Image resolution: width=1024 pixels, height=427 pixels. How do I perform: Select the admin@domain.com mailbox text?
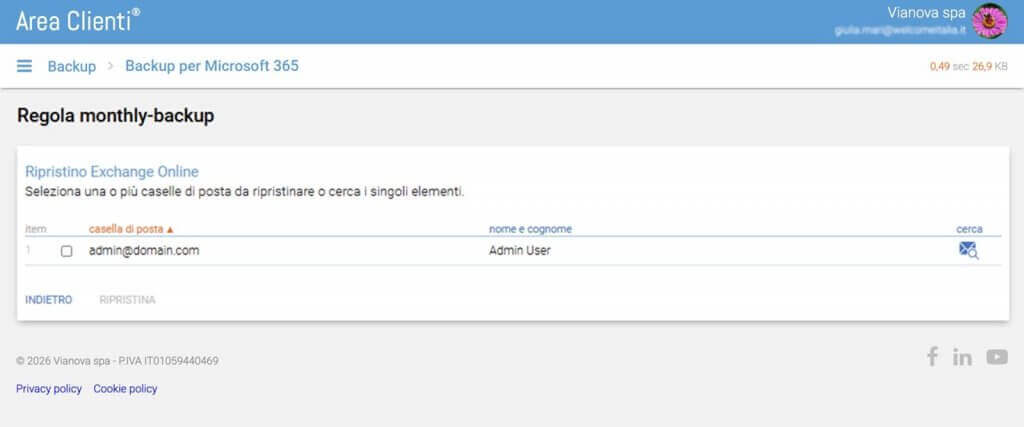tap(144, 250)
